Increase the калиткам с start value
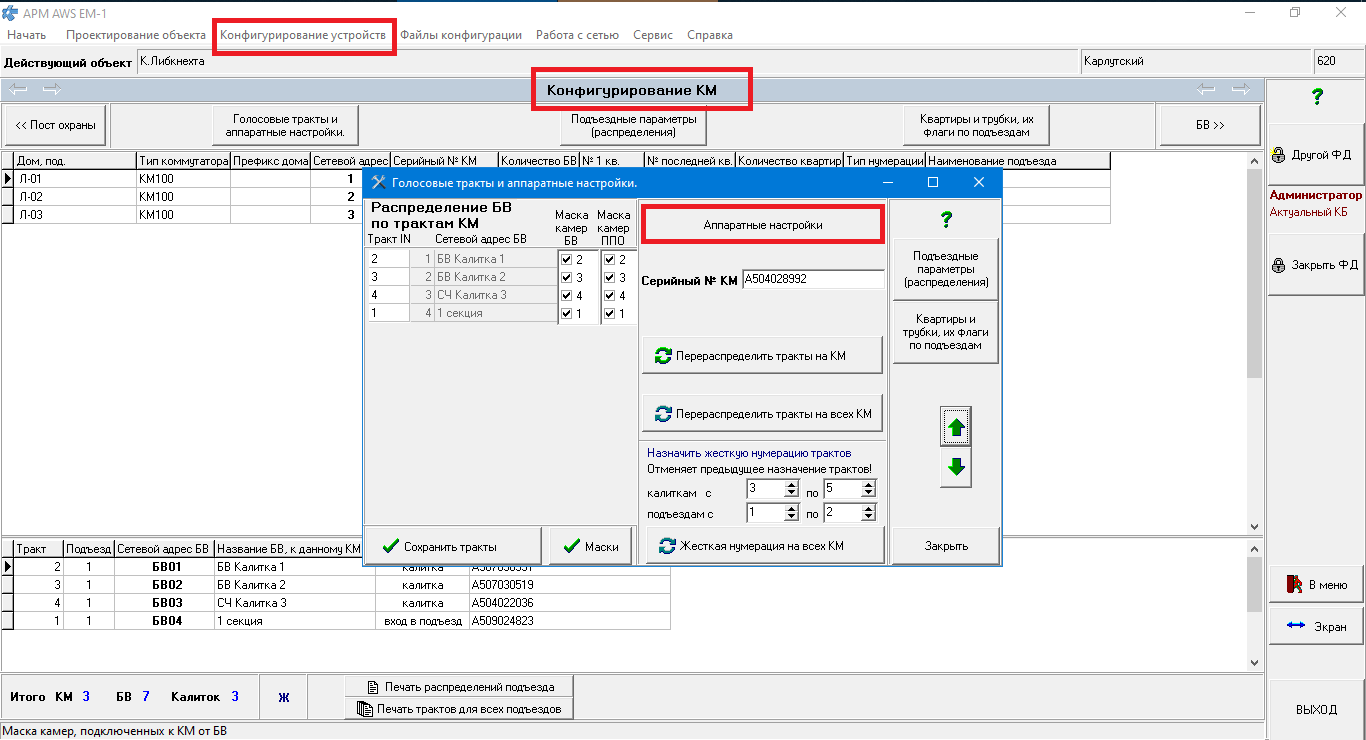Viewport: 1366px width, 740px height. coord(792,485)
